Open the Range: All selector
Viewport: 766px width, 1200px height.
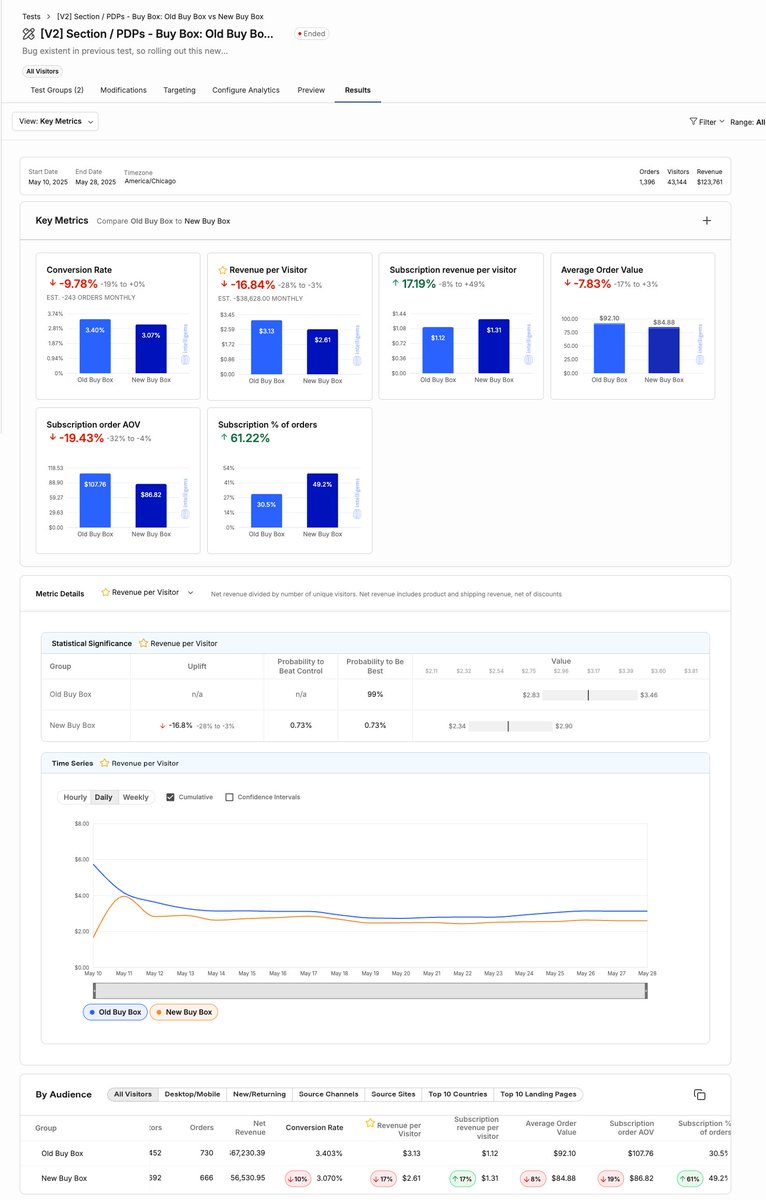pyautogui.click(x=748, y=122)
